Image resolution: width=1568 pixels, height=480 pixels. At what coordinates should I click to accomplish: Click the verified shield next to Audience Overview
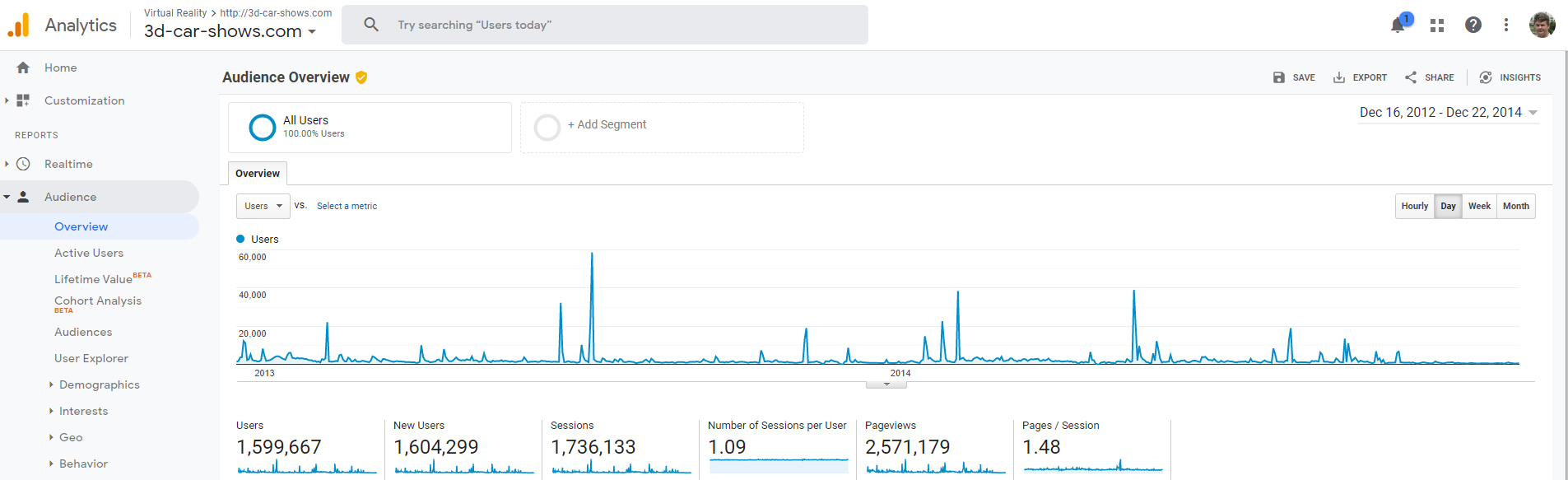pyautogui.click(x=361, y=77)
